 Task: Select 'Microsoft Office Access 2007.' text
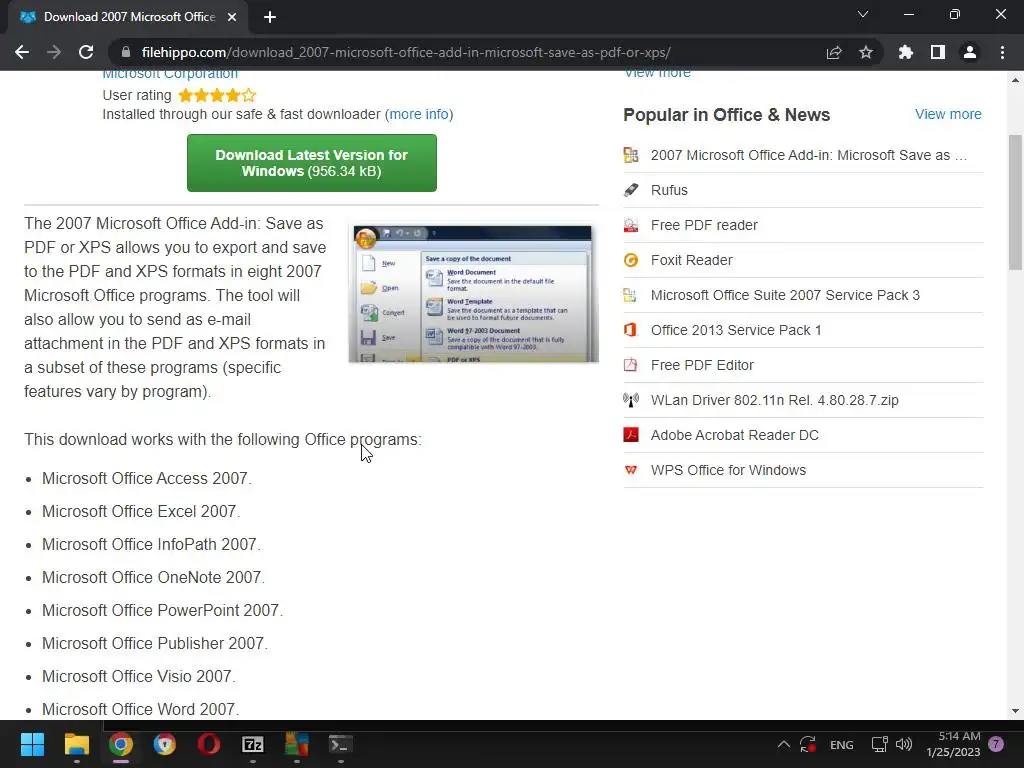click(x=147, y=479)
